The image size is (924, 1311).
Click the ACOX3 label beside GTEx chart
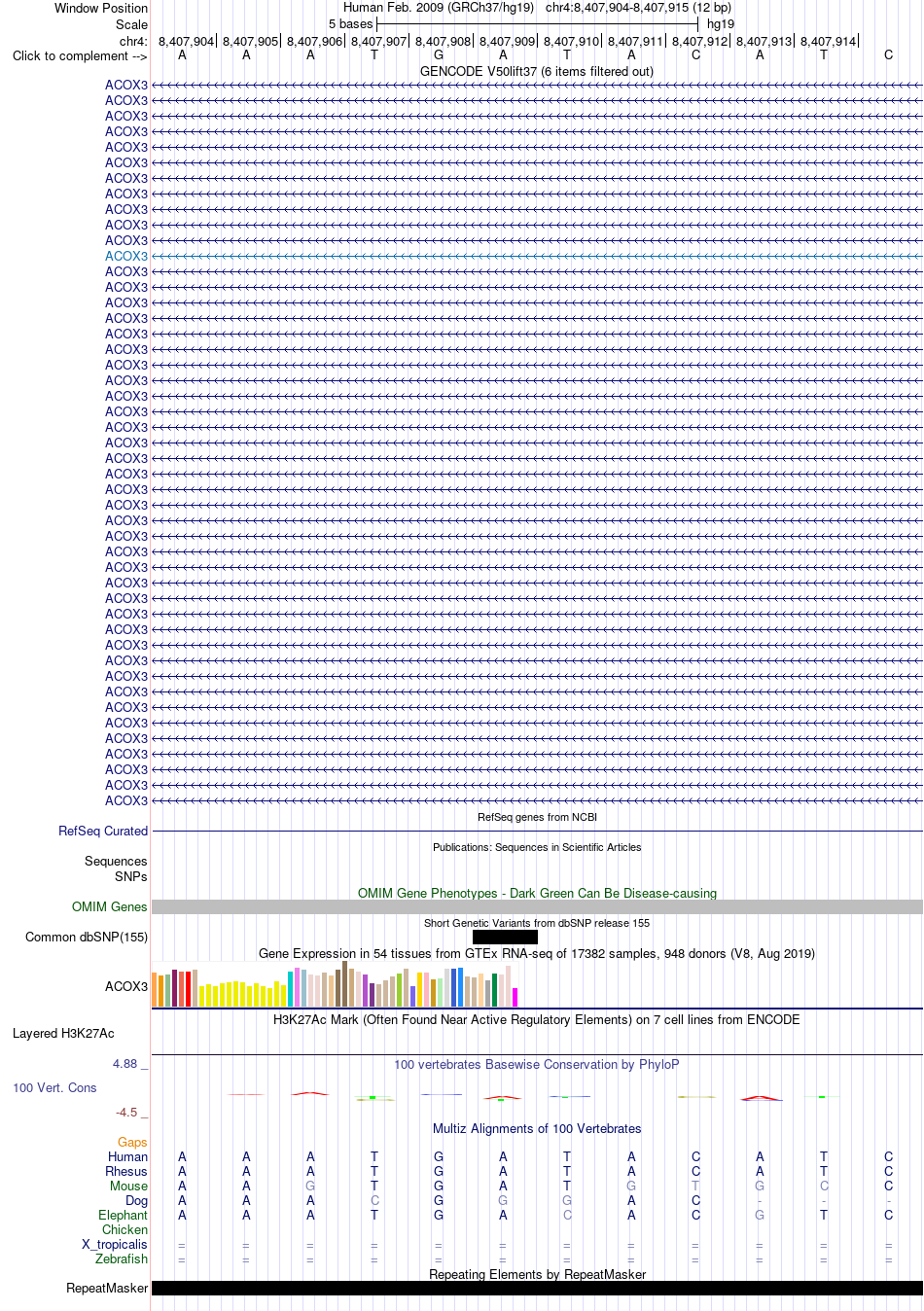click(126, 986)
